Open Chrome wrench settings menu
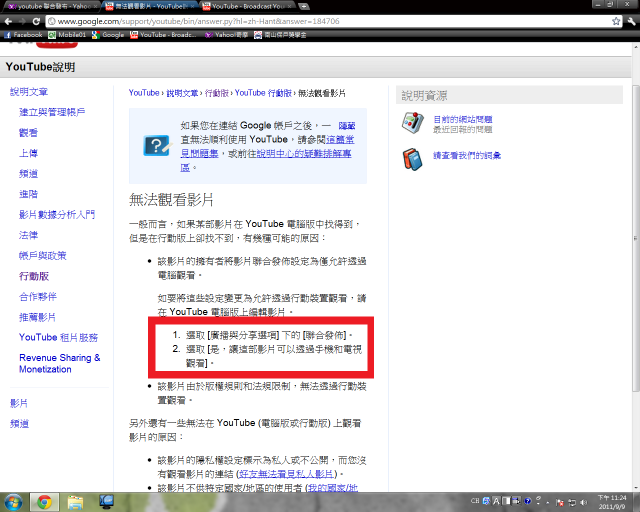 (x=631, y=21)
